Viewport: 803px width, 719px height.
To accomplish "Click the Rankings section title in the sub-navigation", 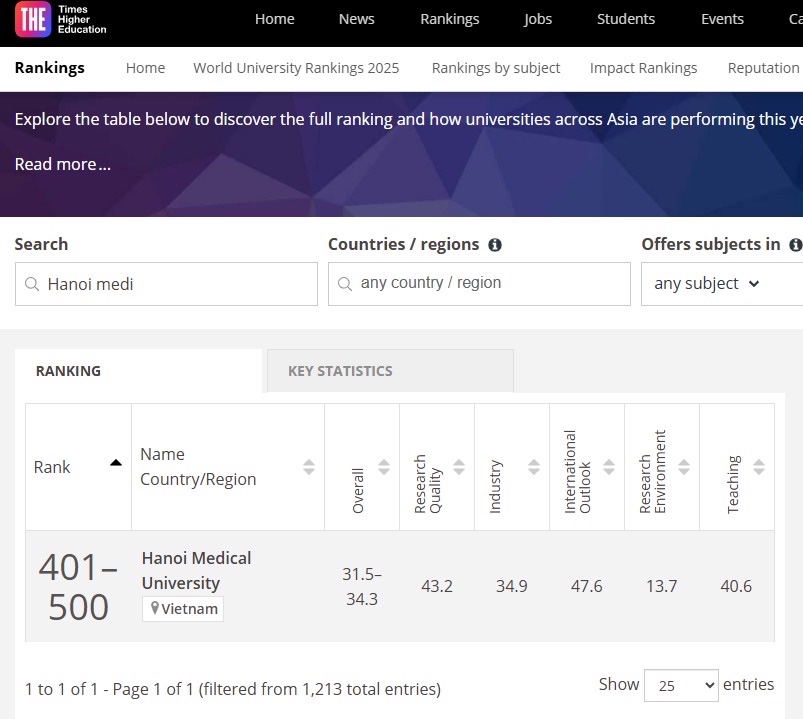I will click(x=50, y=68).
